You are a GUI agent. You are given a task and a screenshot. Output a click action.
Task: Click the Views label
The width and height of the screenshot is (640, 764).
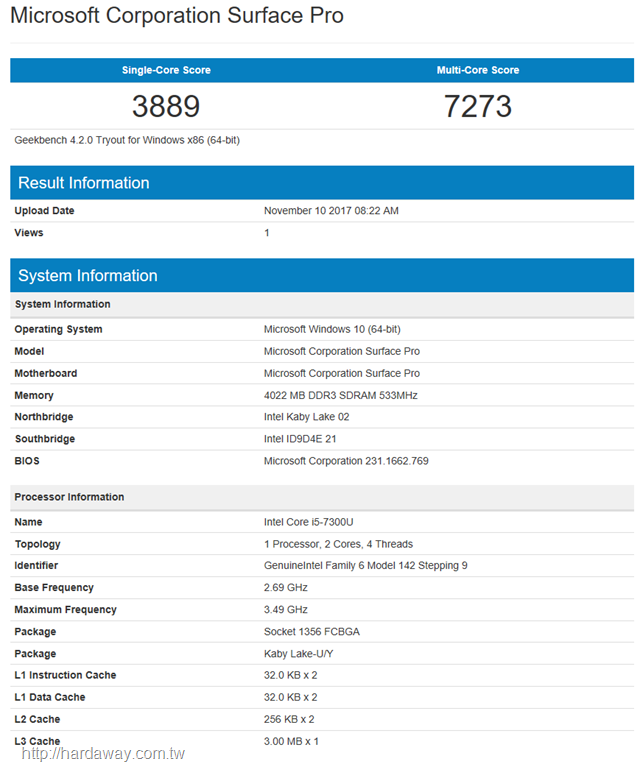point(29,233)
